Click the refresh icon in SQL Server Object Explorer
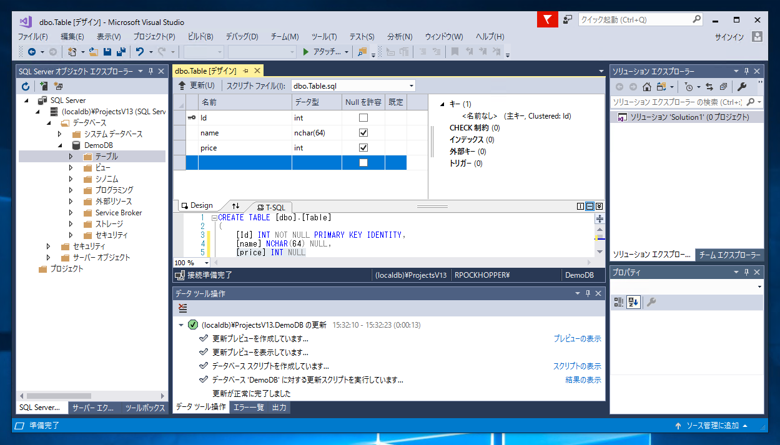 click(x=27, y=87)
